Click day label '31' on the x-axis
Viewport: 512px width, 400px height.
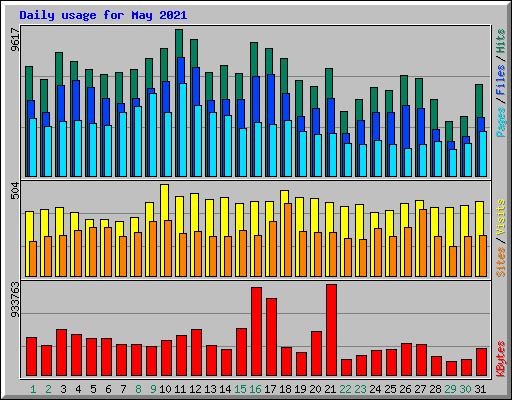(x=480, y=389)
